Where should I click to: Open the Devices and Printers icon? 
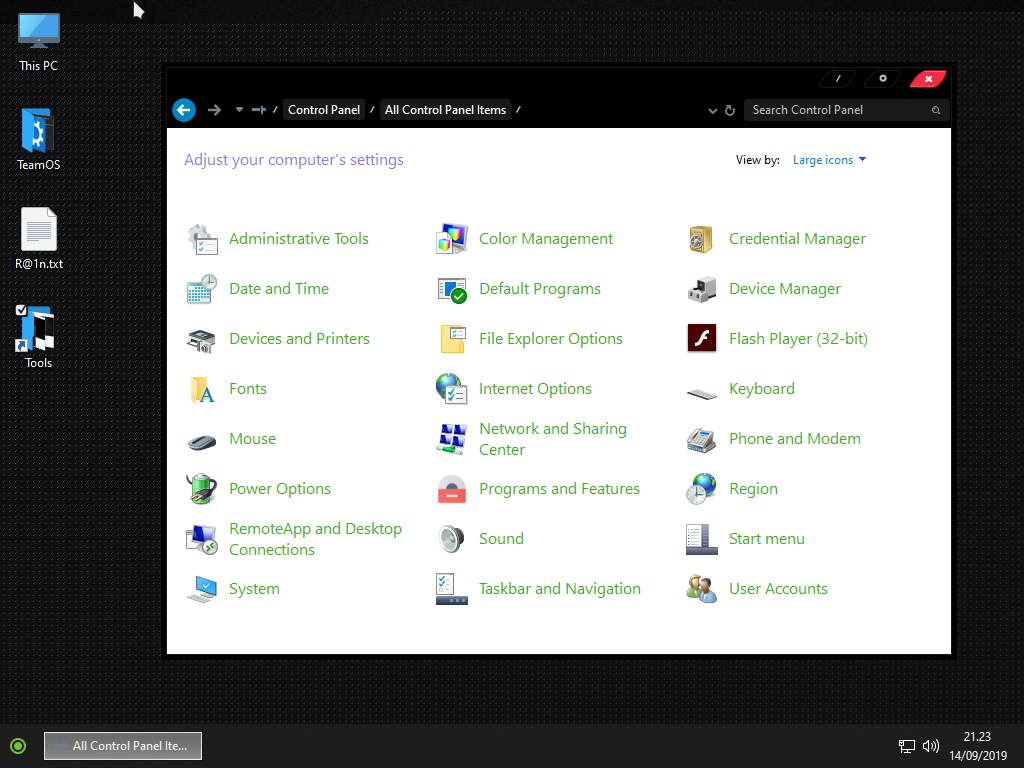click(202, 340)
